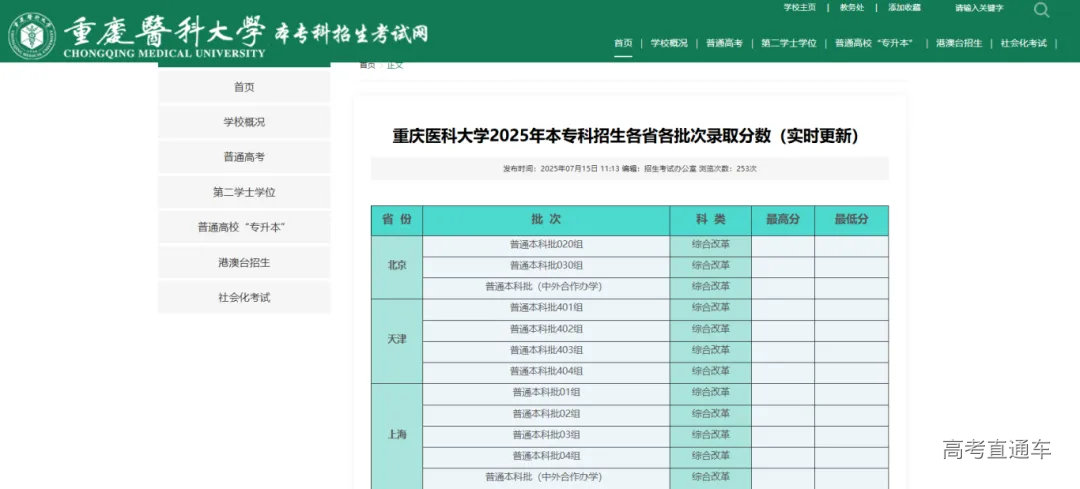Select 学校概况 in the top navigation
Viewport: 1080px width, 489px height.
[669, 43]
